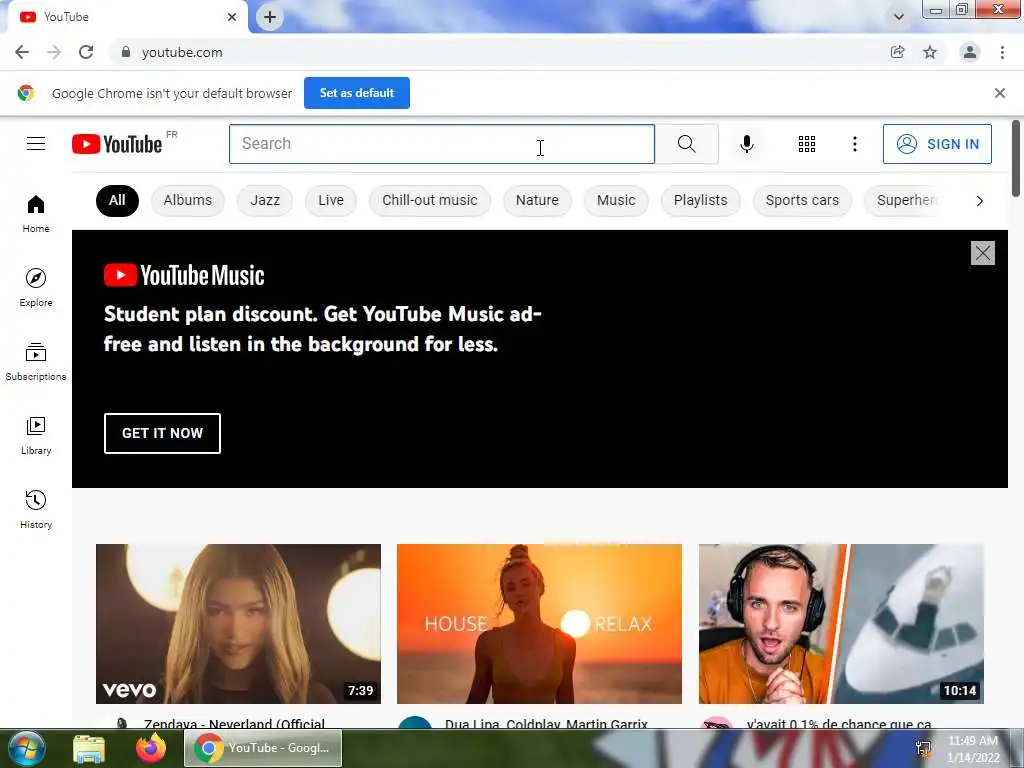
Task: Reload the page with refresh icon
Action: 86,52
